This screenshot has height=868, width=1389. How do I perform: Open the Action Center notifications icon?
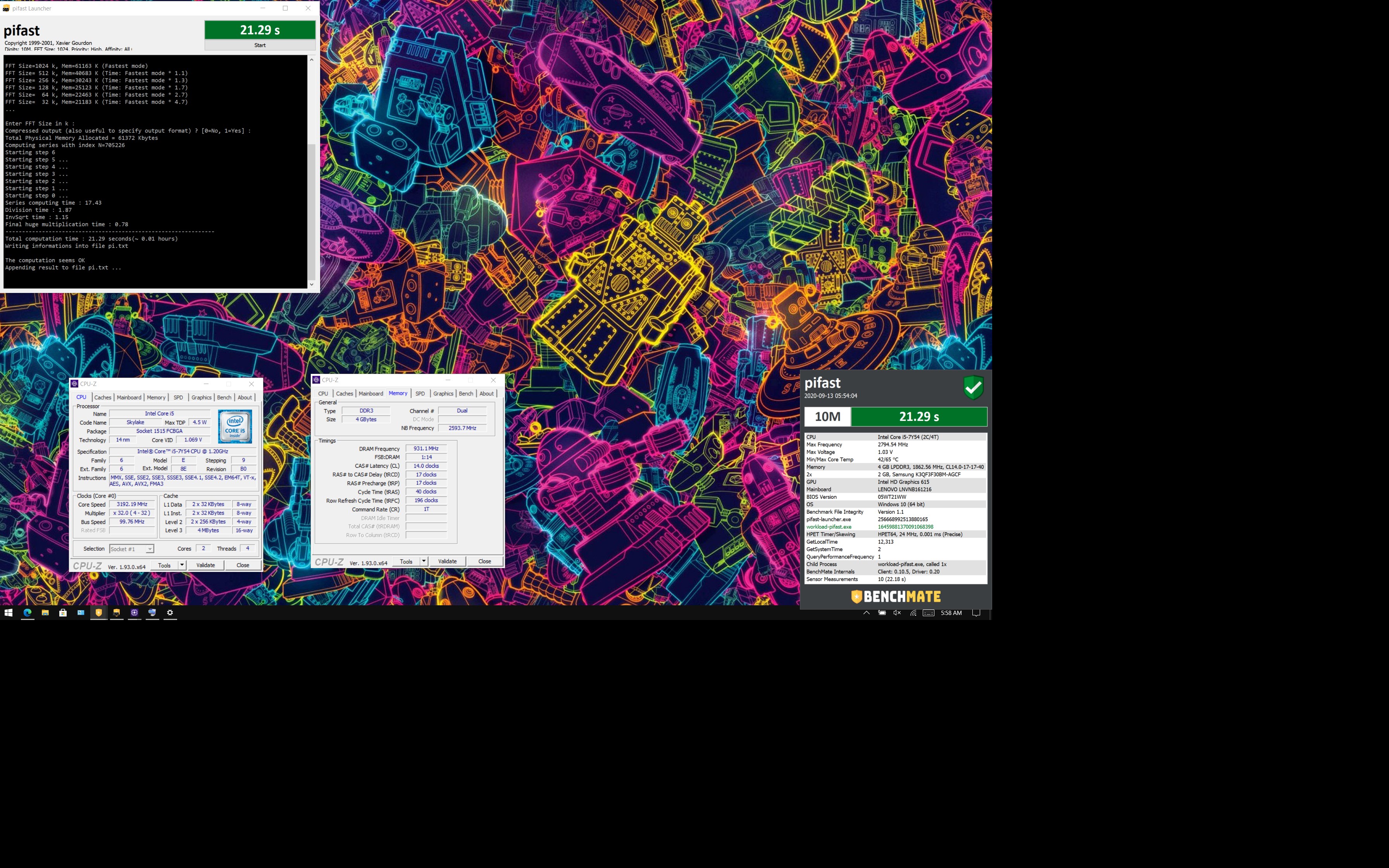(976, 613)
